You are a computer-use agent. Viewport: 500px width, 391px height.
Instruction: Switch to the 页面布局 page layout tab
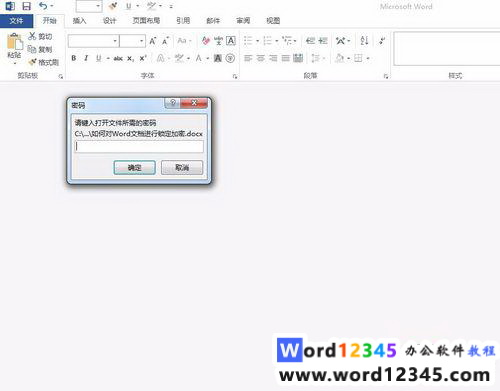(146, 21)
